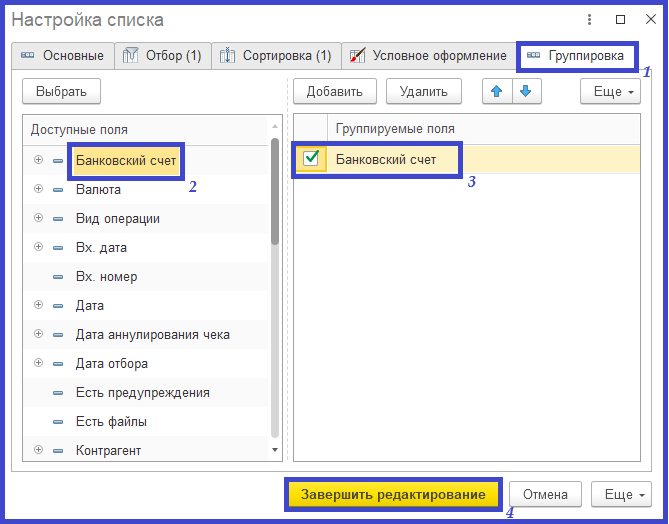
Task: Select Вид операции in available fields
Action: [117, 218]
